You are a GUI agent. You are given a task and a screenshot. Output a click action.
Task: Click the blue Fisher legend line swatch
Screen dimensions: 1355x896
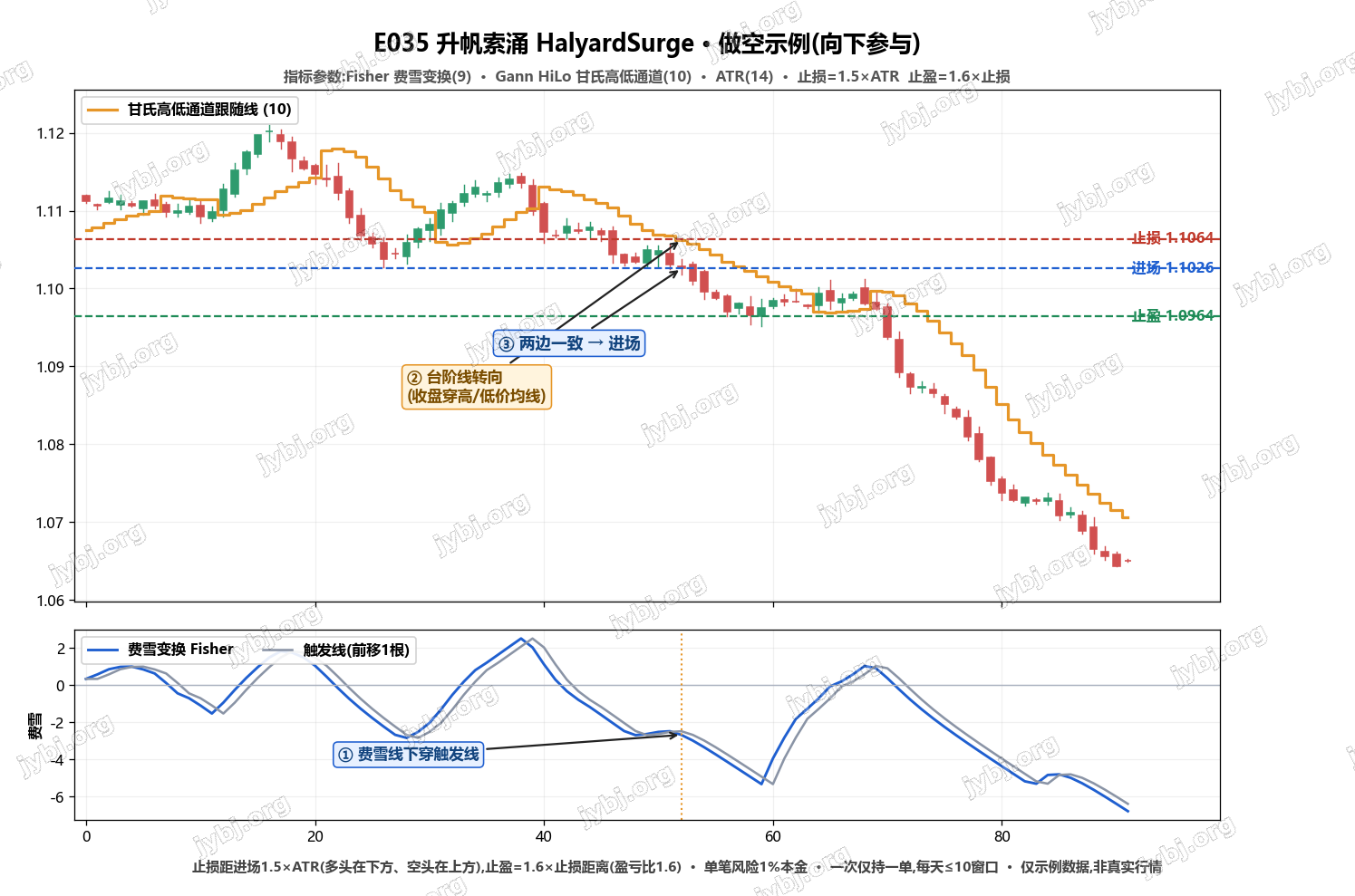(102, 650)
